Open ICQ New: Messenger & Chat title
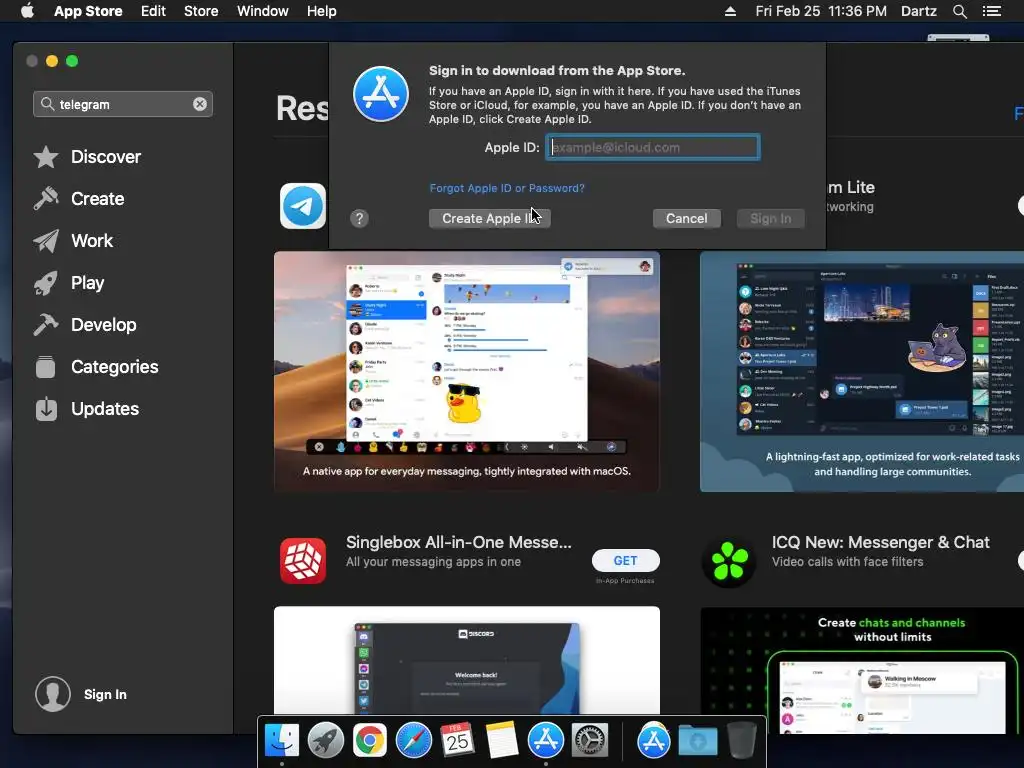 pos(880,542)
